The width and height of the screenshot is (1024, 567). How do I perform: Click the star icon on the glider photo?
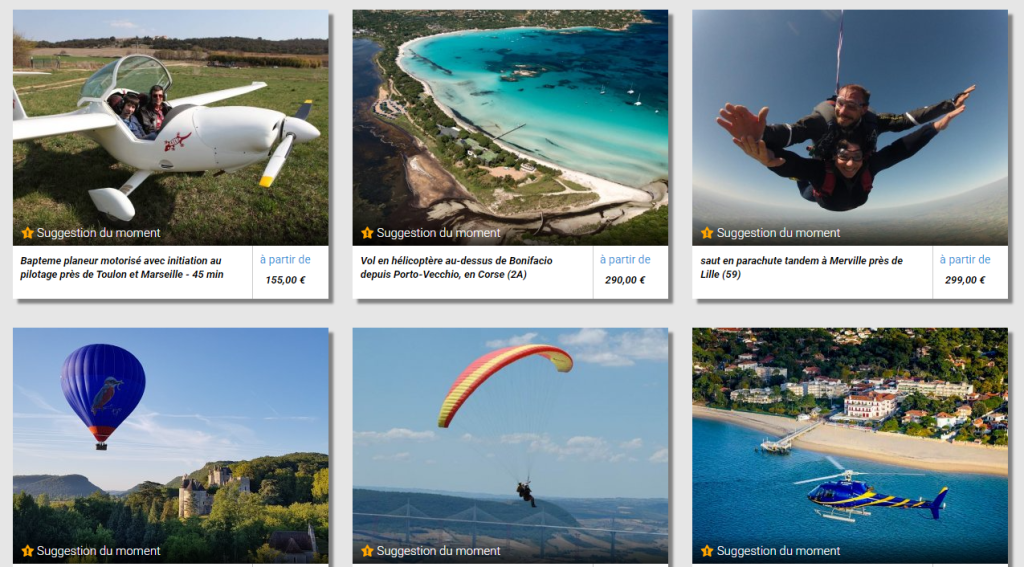tap(27, 233)
